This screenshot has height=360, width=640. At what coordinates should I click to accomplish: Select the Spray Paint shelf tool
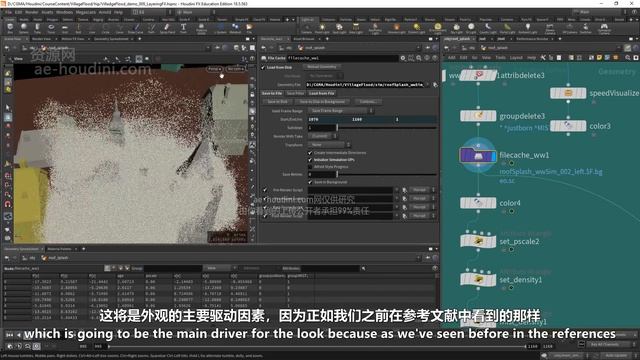pyautogui.click(x=167, y=28)
